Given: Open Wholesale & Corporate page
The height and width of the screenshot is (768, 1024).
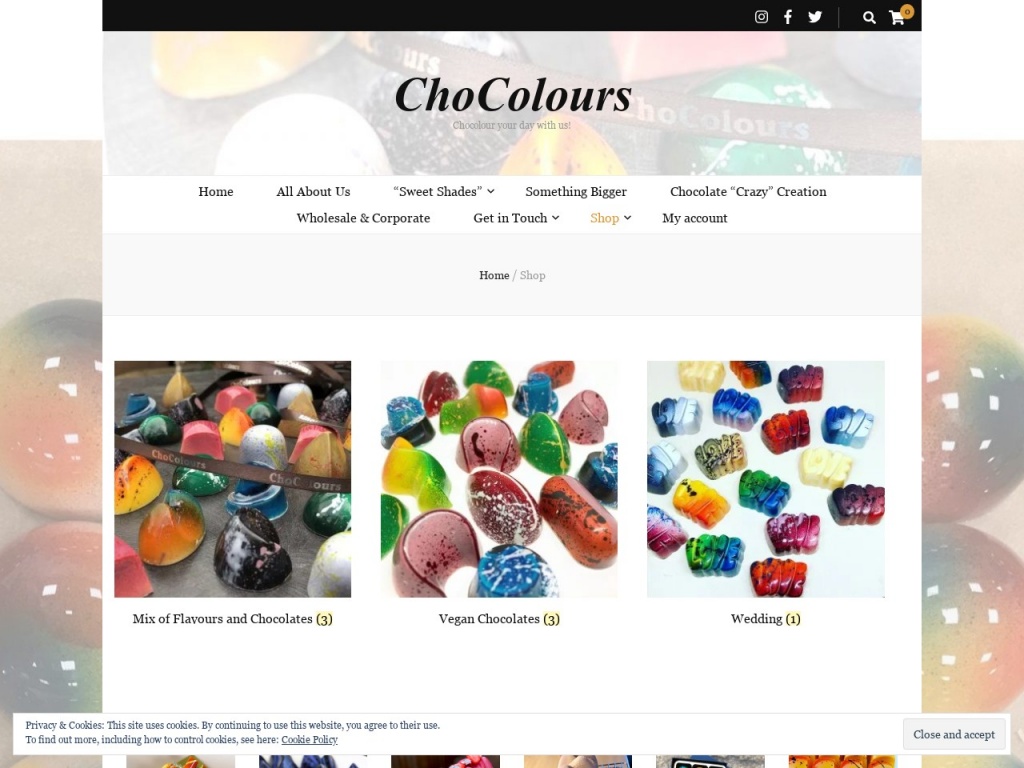Looking at the screenshot, I should [x=363, y=218].
